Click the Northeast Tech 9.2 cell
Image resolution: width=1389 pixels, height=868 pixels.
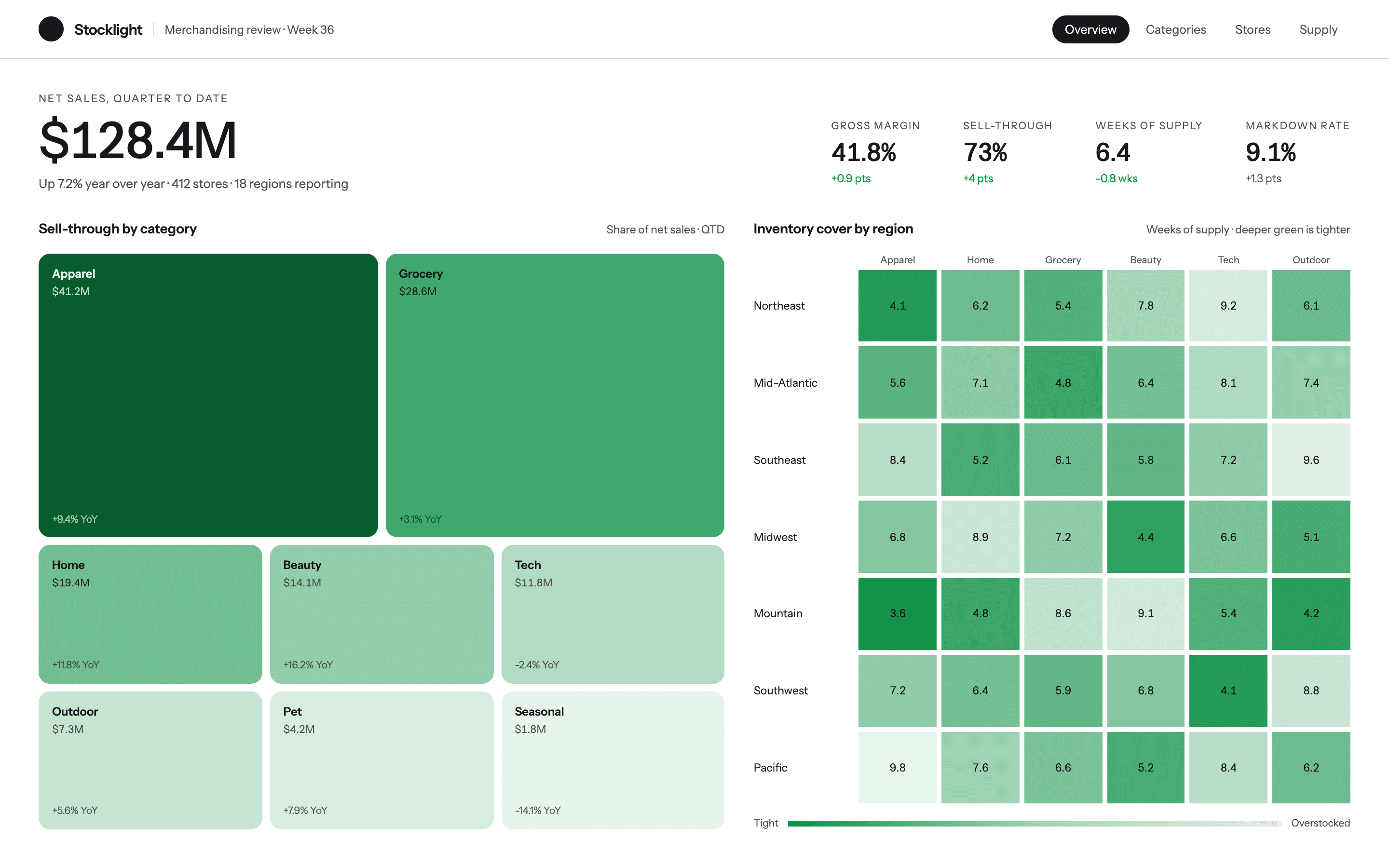click(x=1228, y=305)
